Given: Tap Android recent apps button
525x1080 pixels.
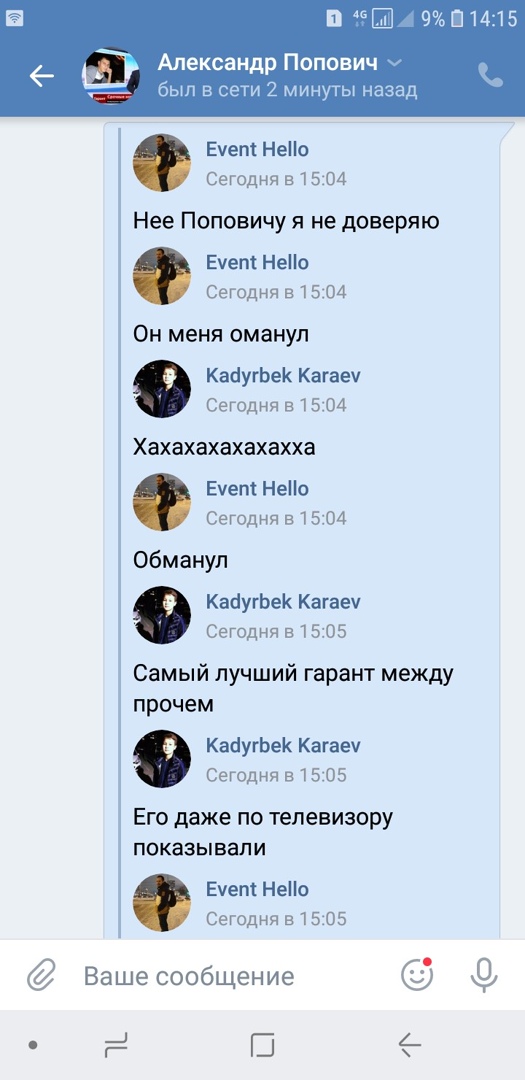Looking at the screenshot, I should pyautogui.click(x=116, y=1046).
